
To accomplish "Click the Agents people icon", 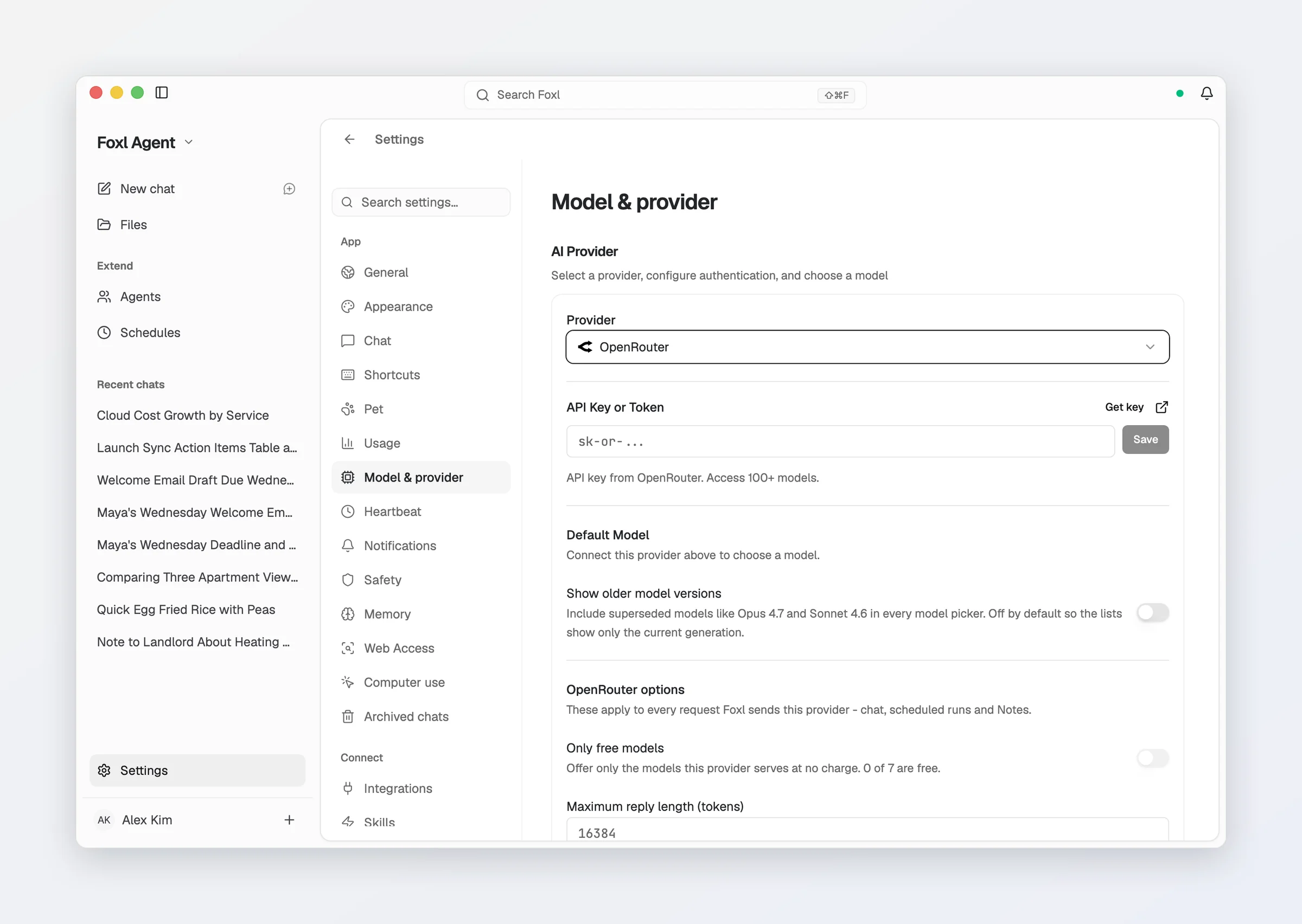I will pyautogui.click(x=104, y=297).
